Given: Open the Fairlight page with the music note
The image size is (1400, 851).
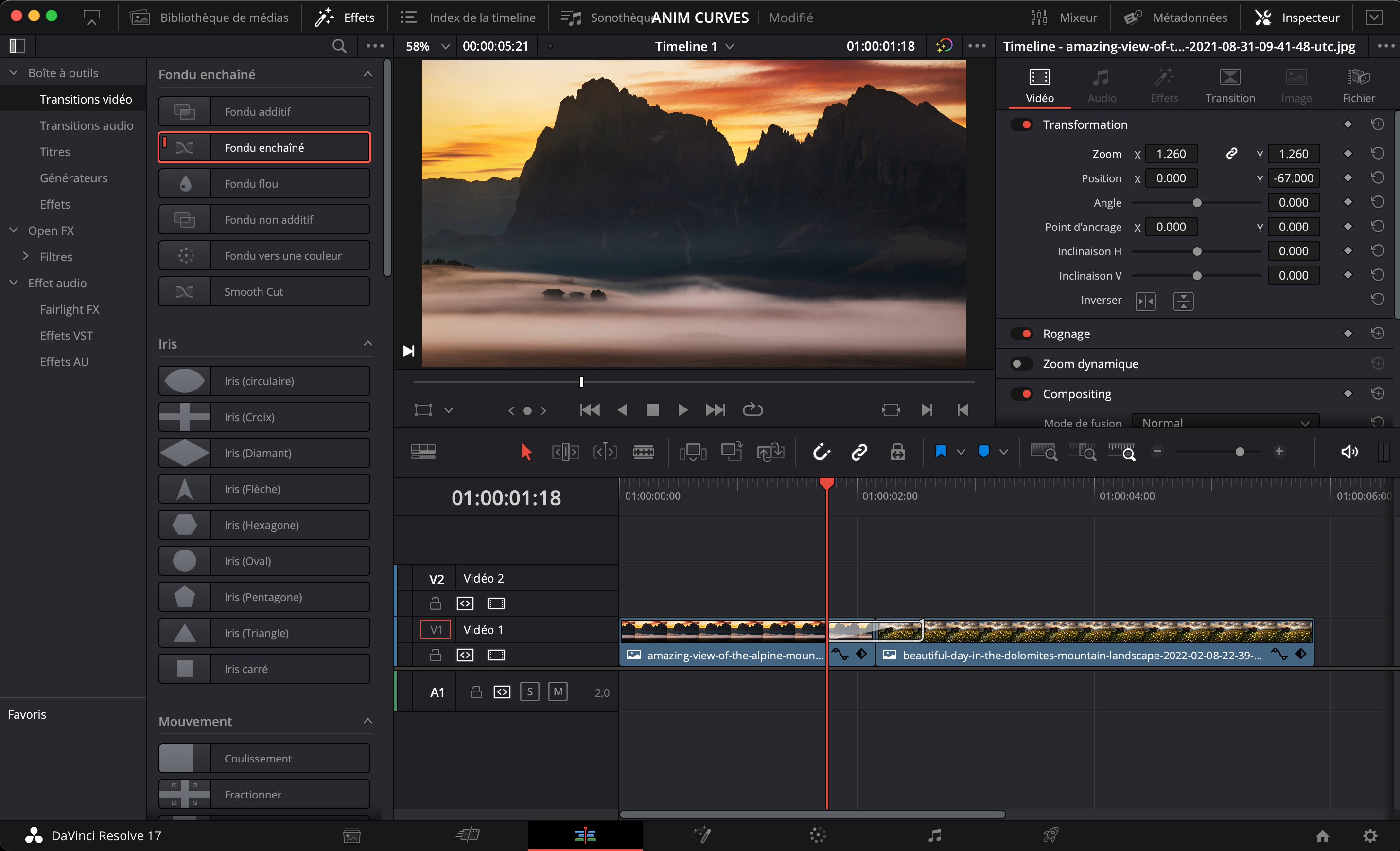Looking at the screenshot, I should tap(935, 835).
